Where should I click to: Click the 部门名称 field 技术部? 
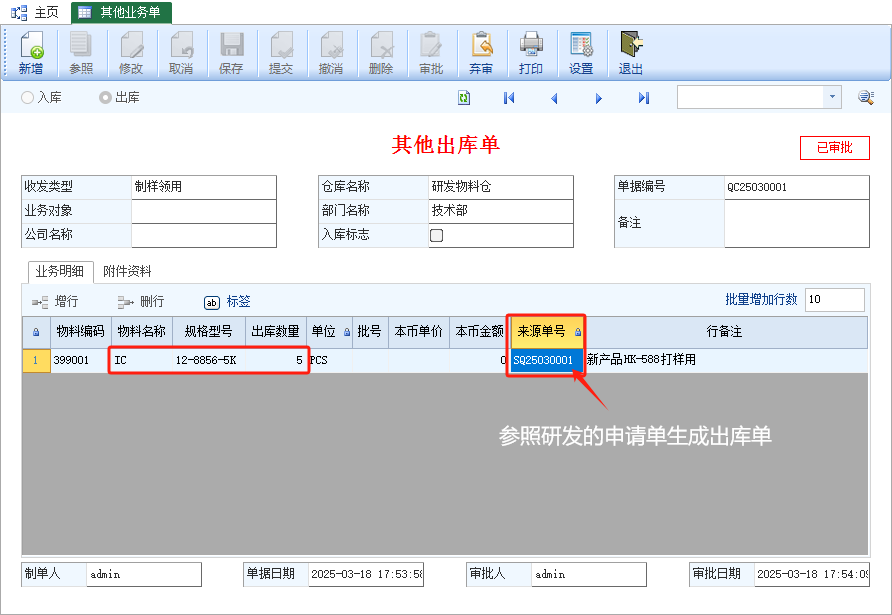pos(501,210)
